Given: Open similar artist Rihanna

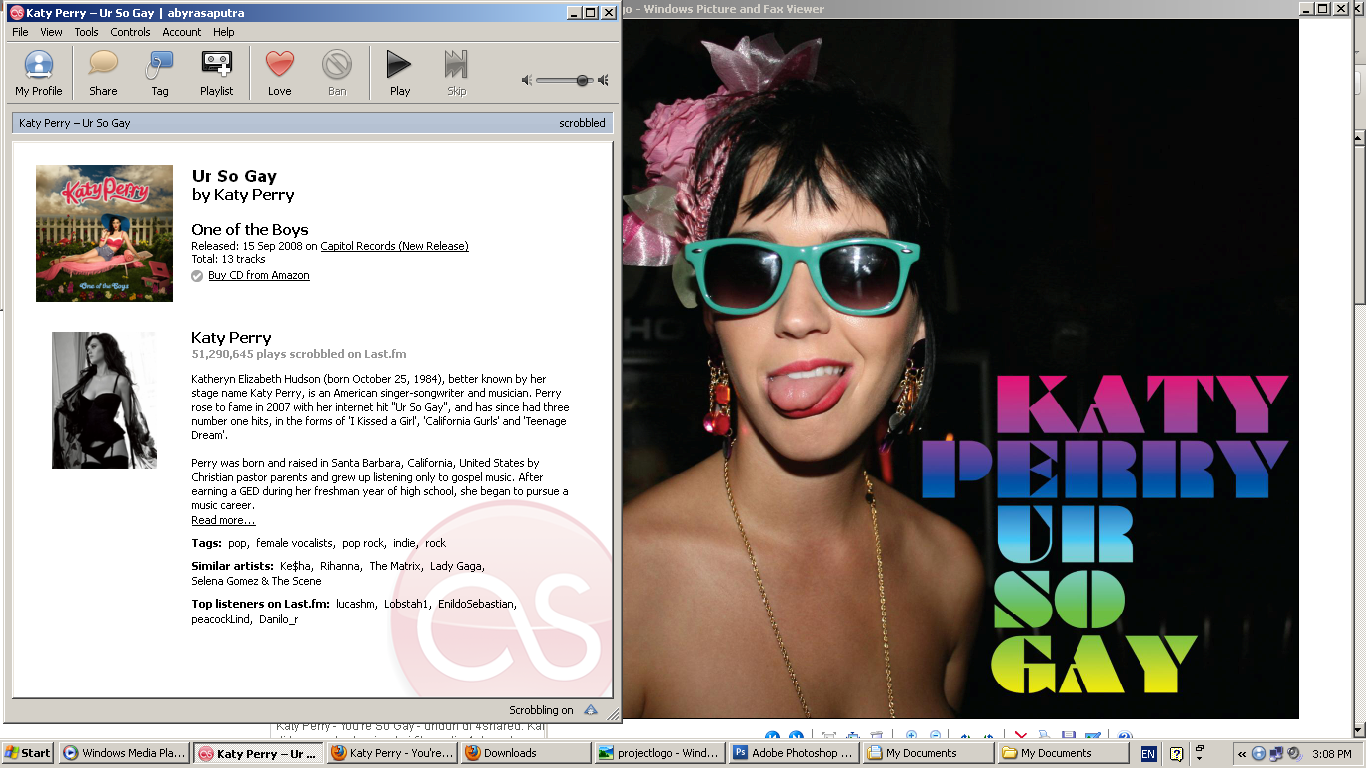Looking at the screenshot, I should click(x=340, y=566).
